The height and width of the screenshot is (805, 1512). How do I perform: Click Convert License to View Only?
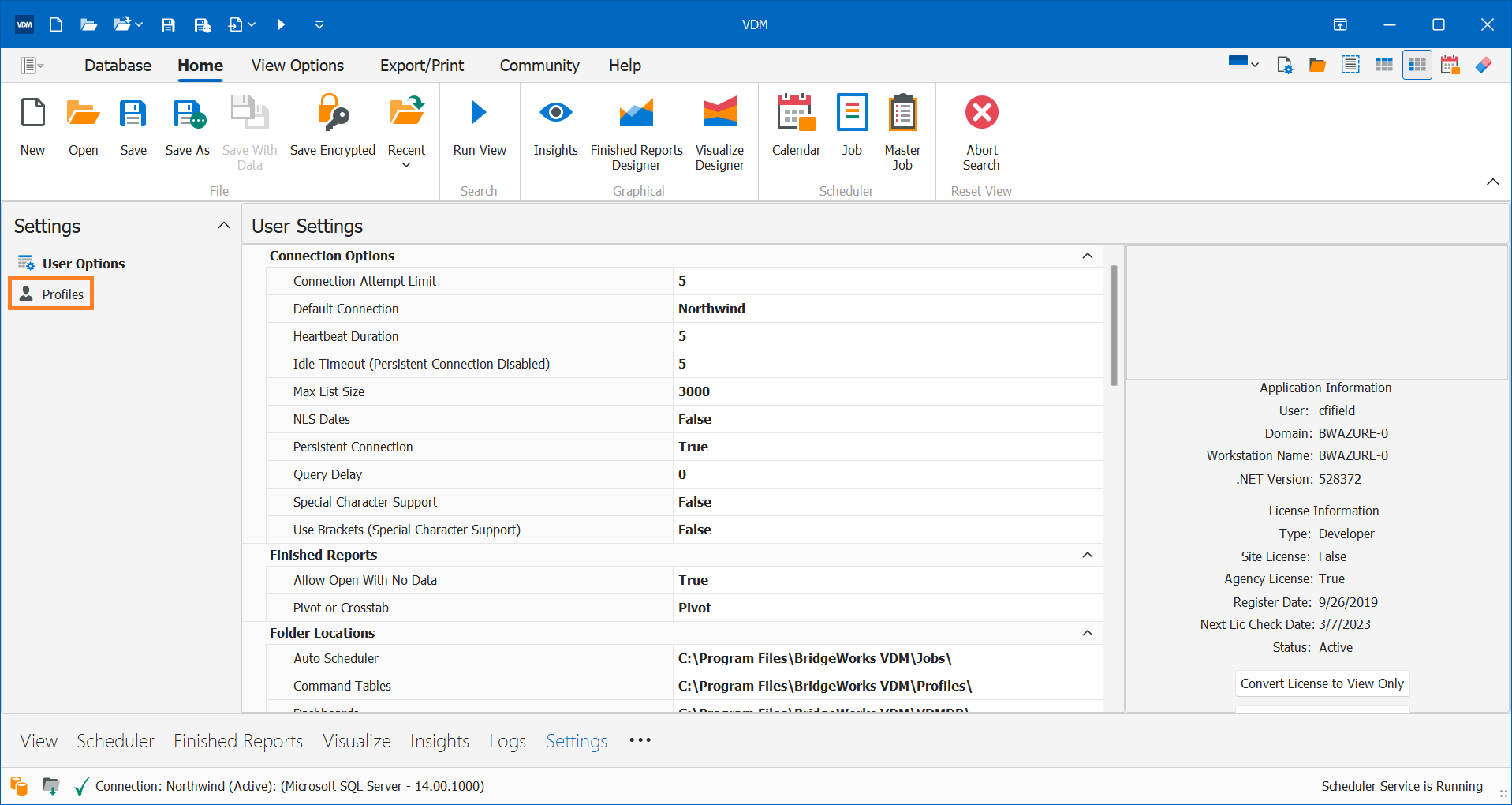(1322, 683)
